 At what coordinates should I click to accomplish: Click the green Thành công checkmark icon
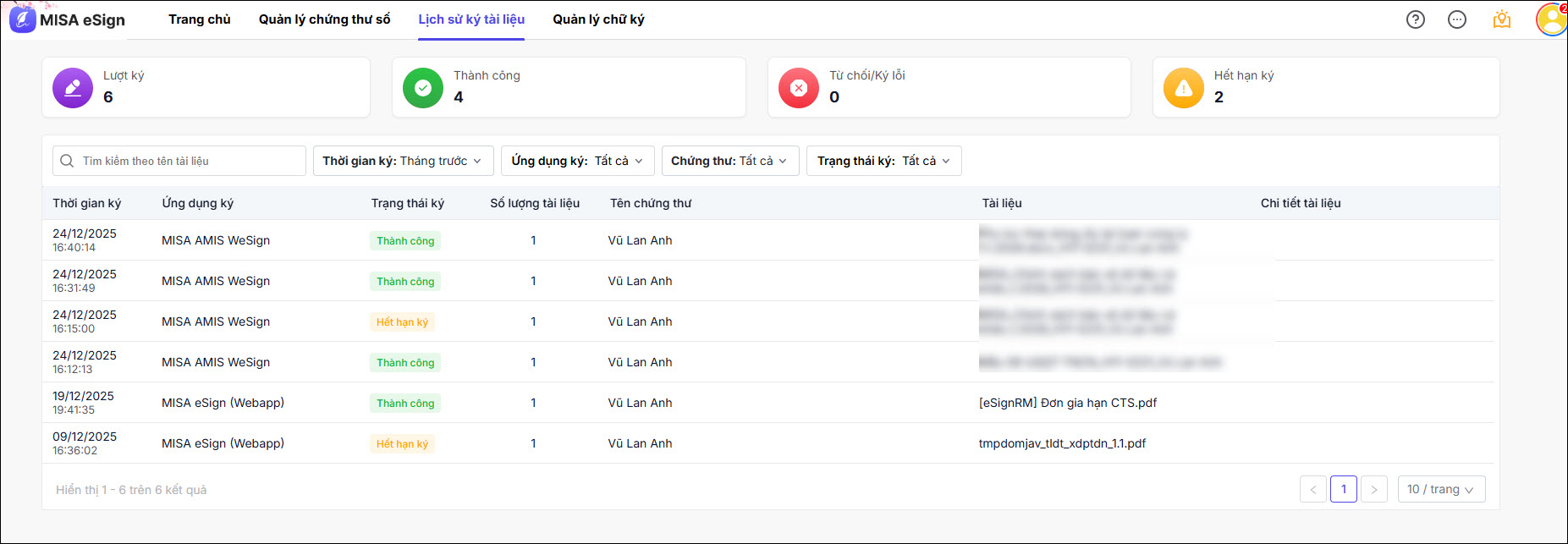tap(423, 88)
